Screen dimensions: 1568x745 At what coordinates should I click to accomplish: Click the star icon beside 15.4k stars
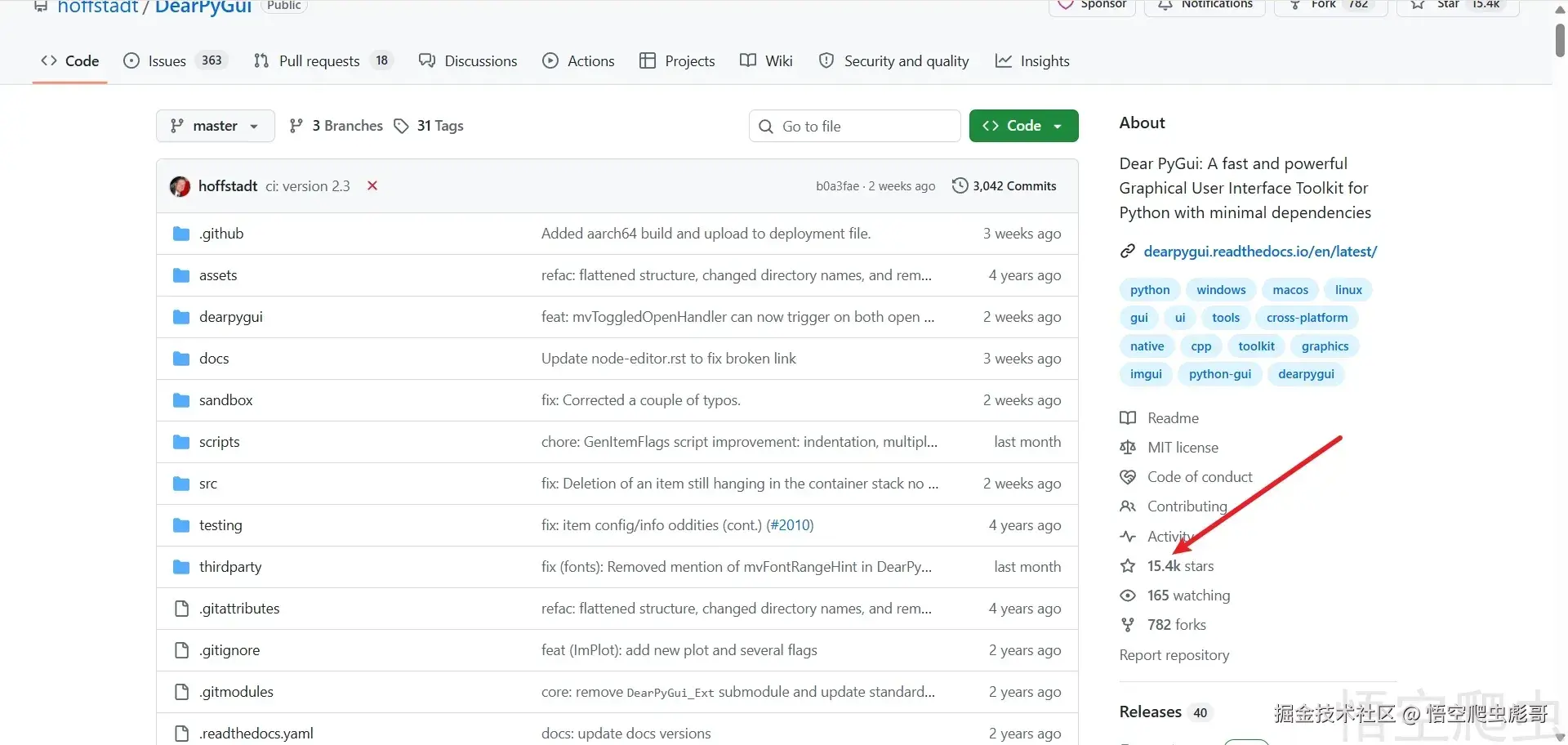click(1128, 566)
